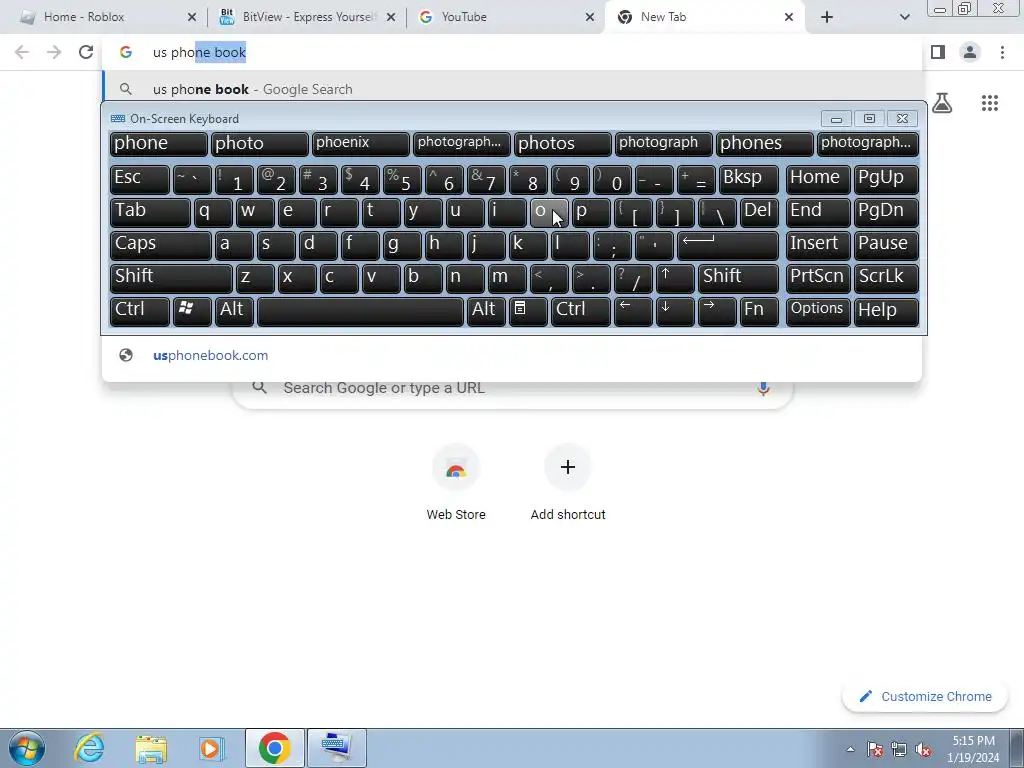Open Google apps grid icon
The width and height of the screenshot is (1024, 768).
[989, 103]
